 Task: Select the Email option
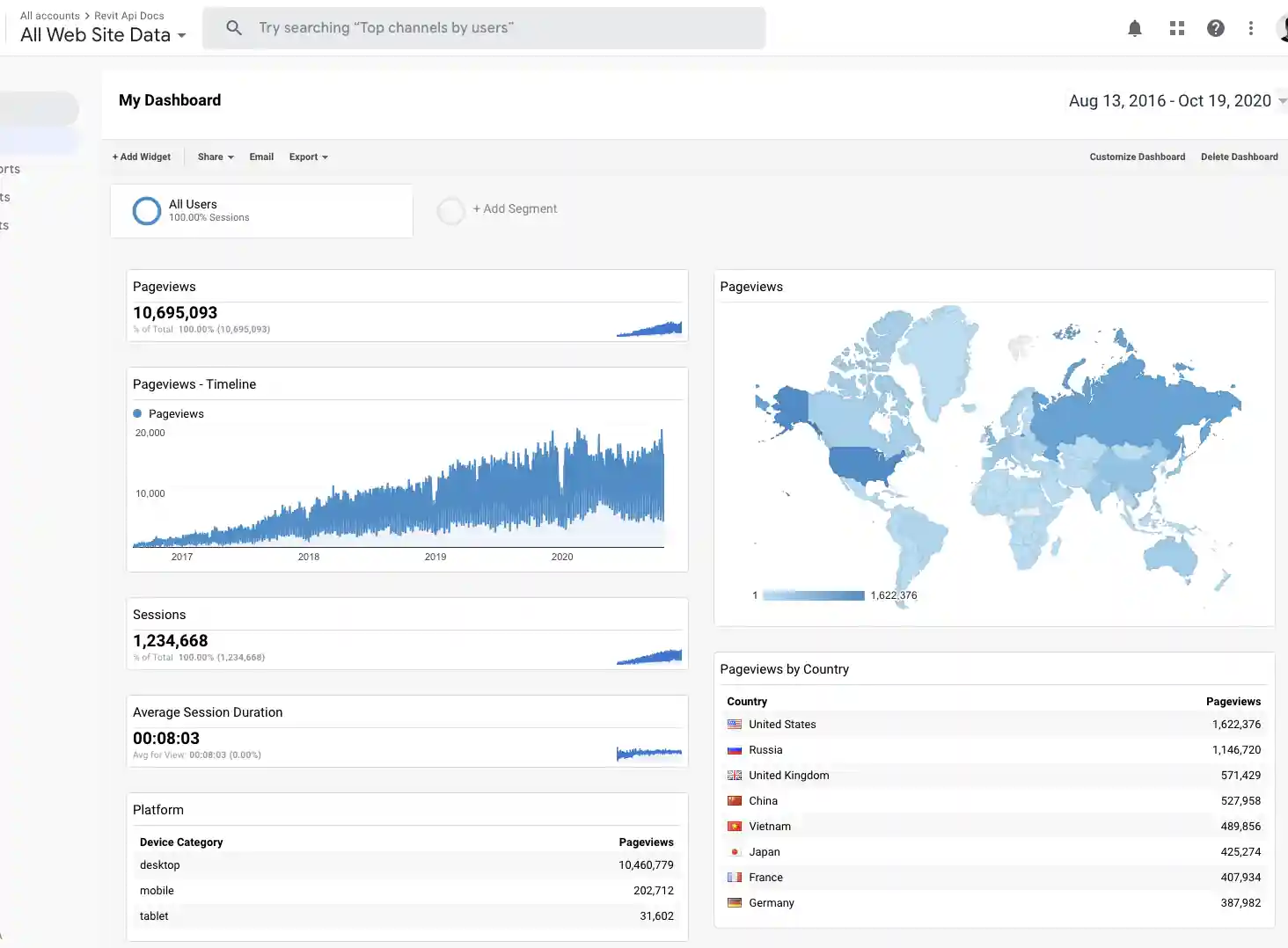(261, 157)
